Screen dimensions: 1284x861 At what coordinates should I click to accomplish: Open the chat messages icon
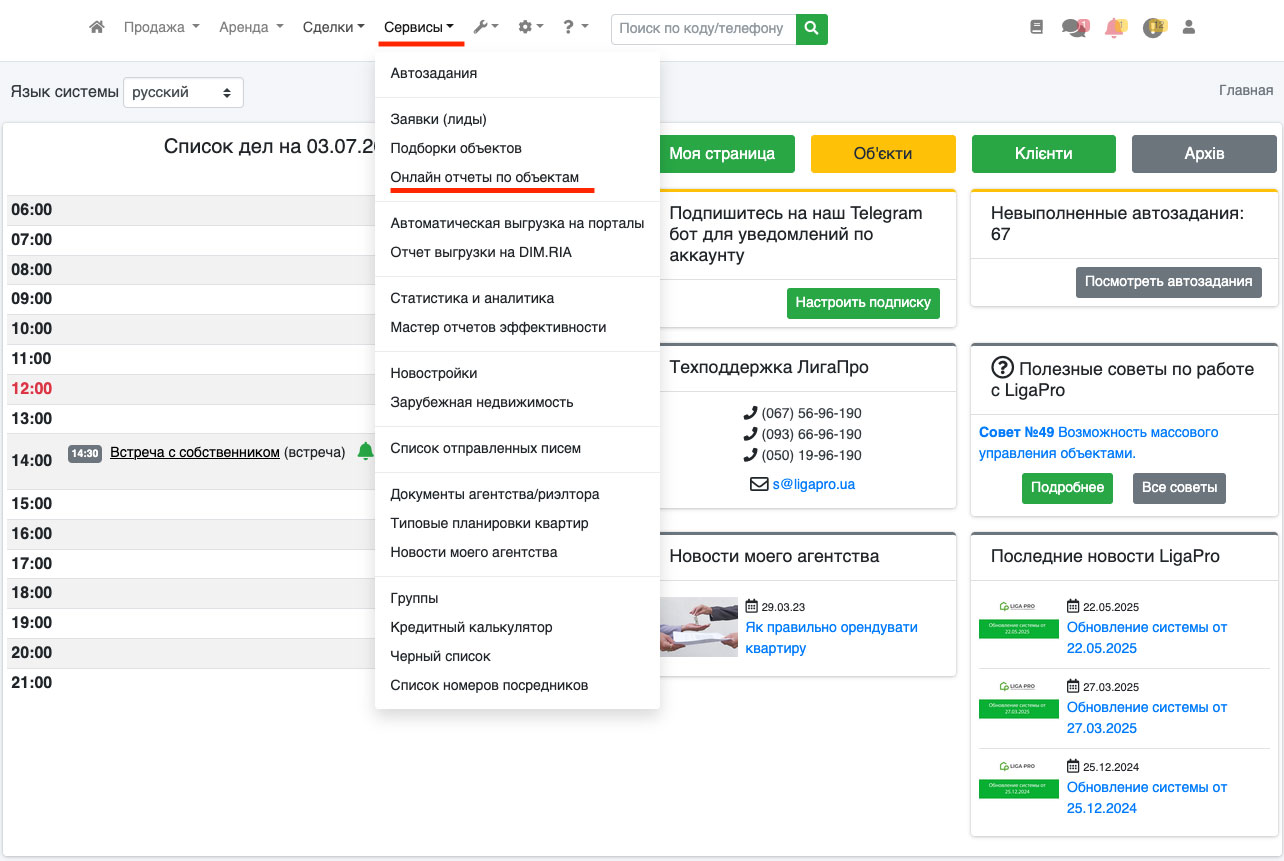(x=1075, y=28)
